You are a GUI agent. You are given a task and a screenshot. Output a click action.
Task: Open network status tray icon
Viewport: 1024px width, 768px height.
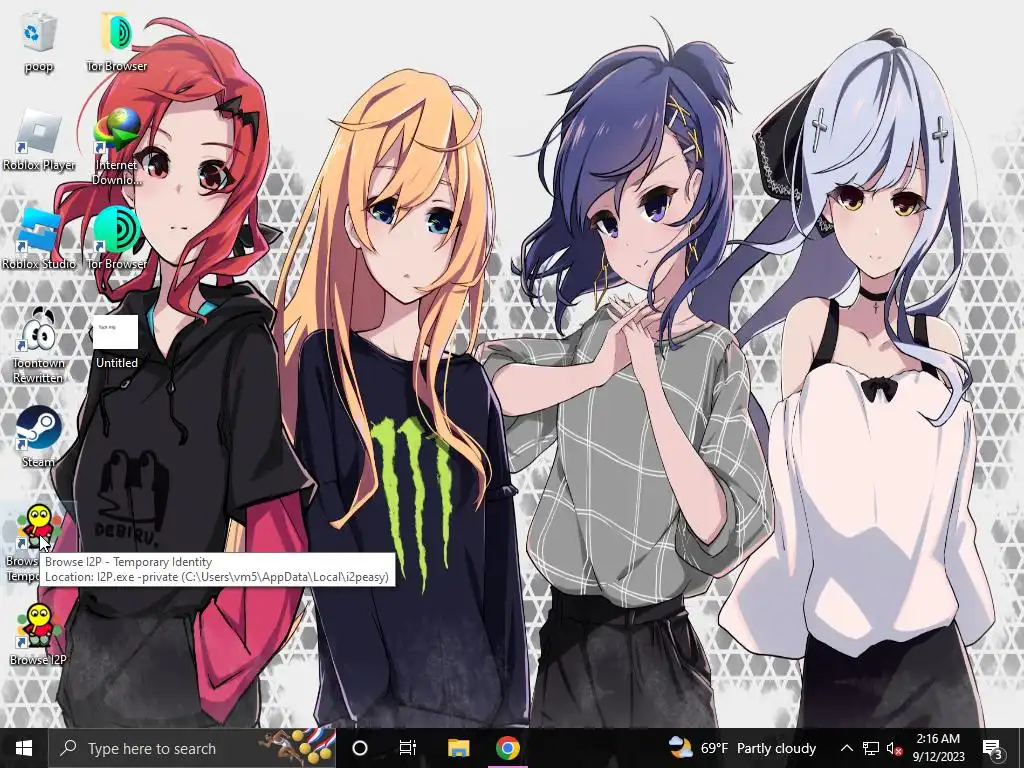click(871, 748)
